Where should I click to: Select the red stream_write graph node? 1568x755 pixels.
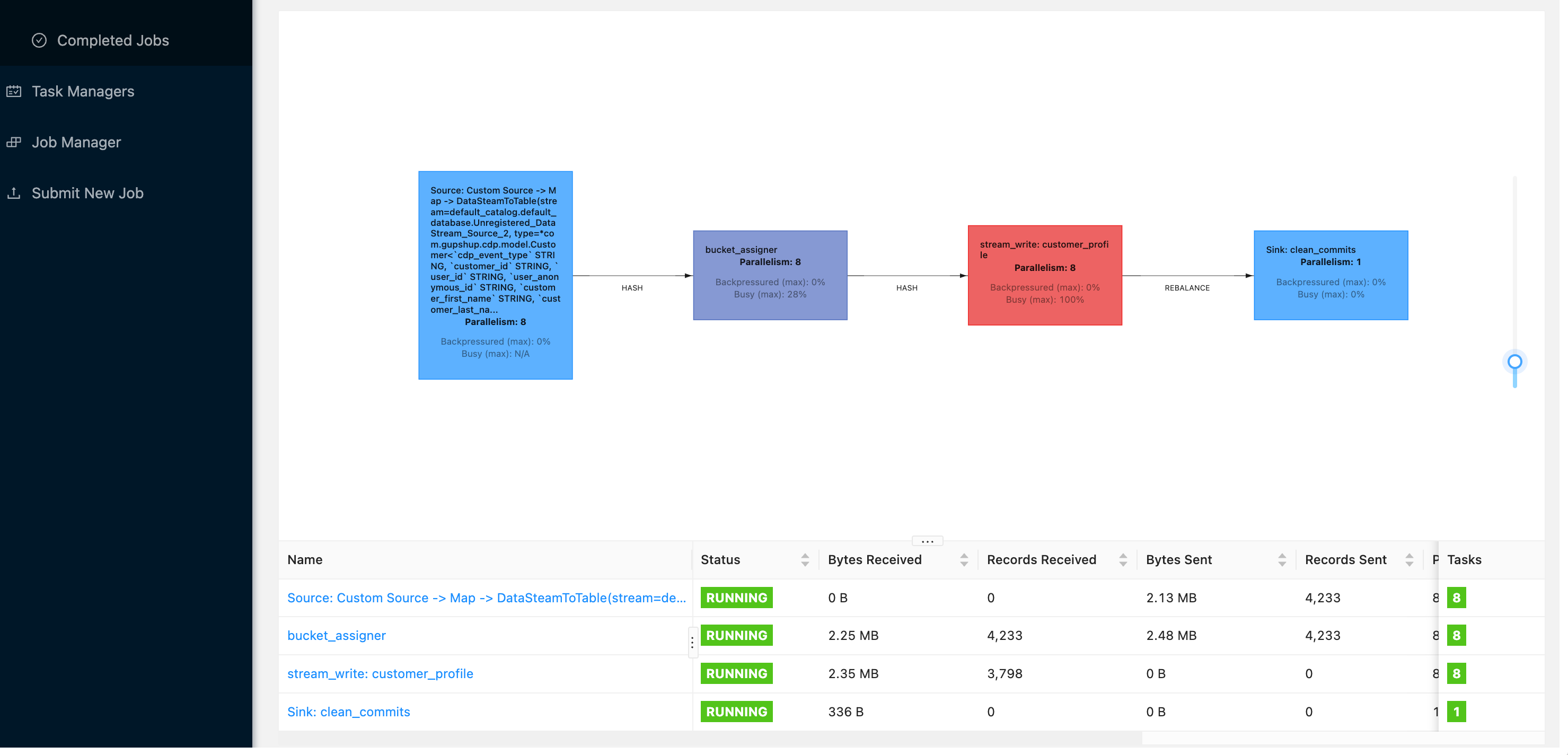(1044, 275)
